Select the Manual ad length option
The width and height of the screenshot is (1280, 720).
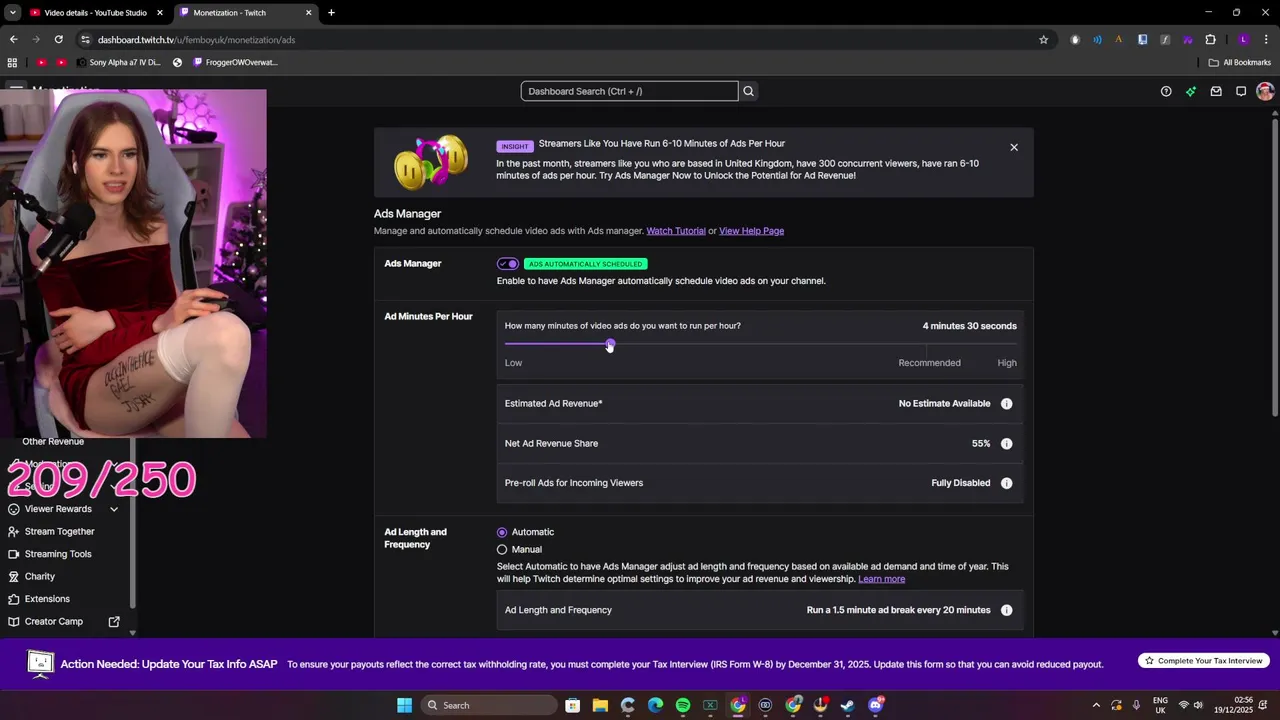(502, 549)
